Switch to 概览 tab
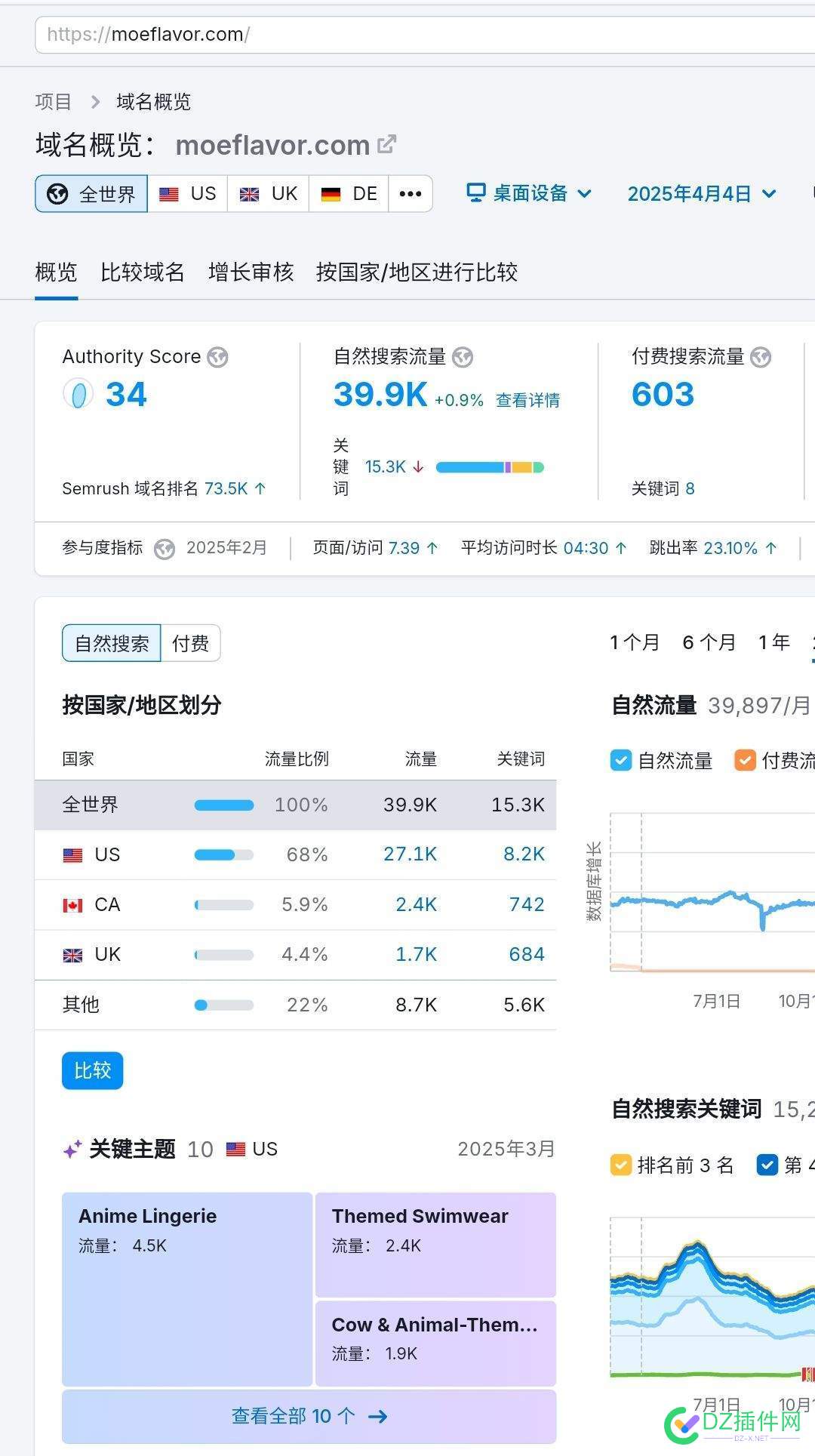Image resolution: width=815 pixels, height=1456 pixels. [57, 272]
